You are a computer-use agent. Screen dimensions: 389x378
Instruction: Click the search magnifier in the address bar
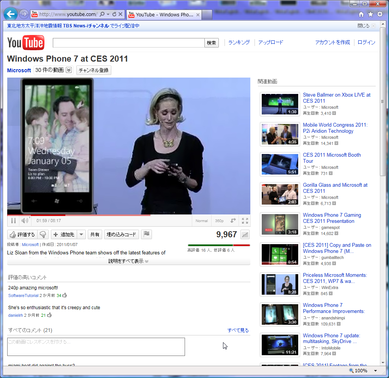click(x=102, y=14)
